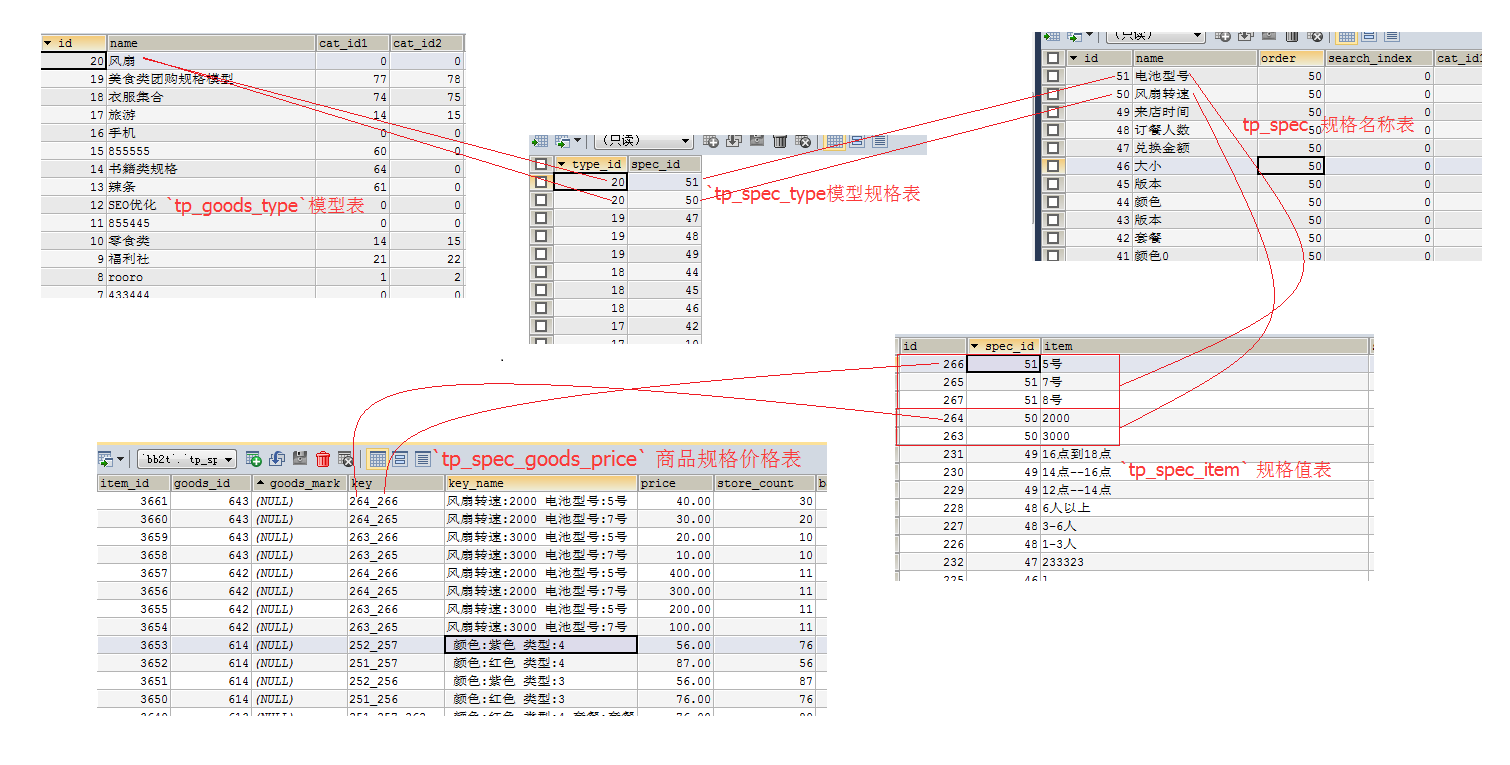Sort by the key_name column header
The width and height of the screenshot is (1510, 765).
[x=540, y=483]
